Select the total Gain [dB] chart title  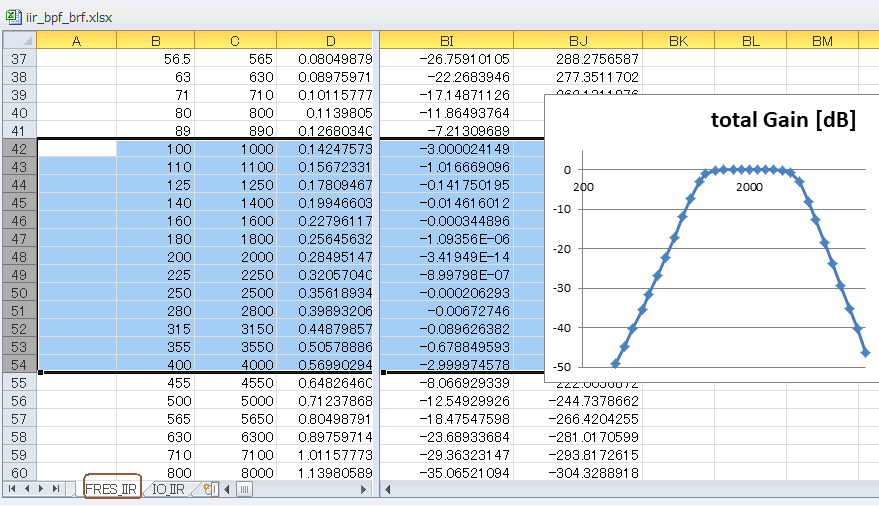click(783, 120)
